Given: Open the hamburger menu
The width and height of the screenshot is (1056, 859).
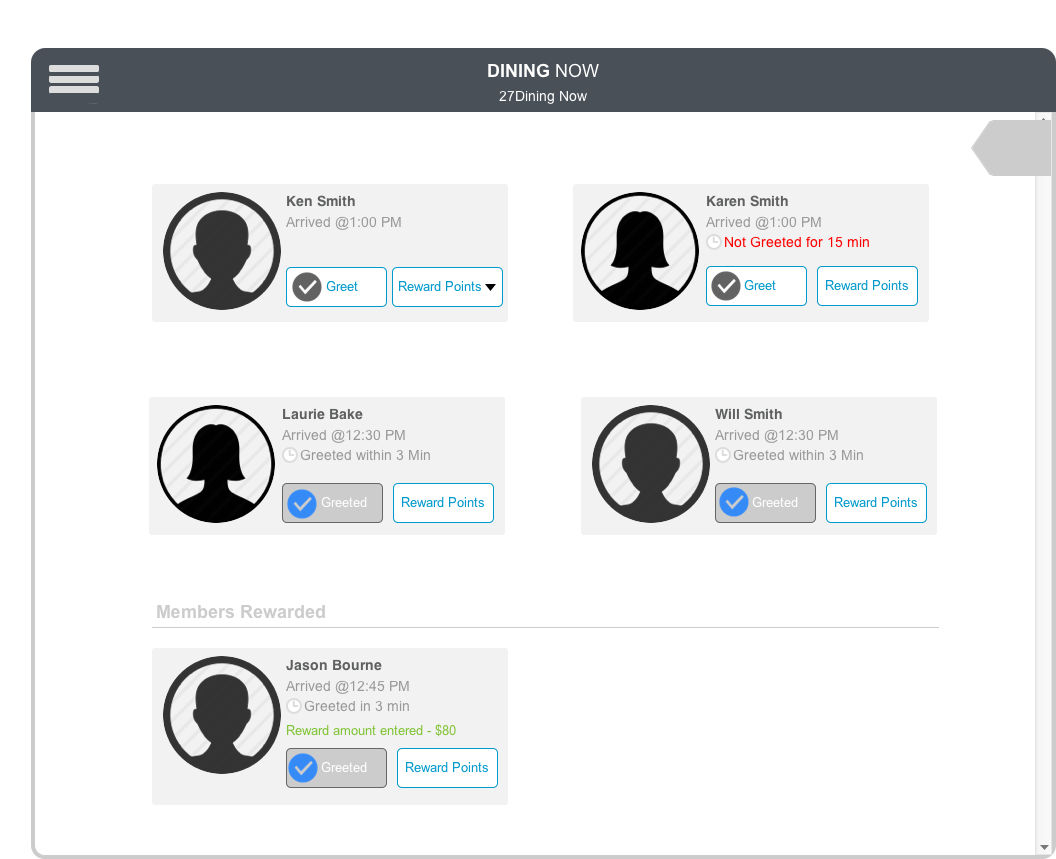Looking at the screenshot, I should 74,79.
